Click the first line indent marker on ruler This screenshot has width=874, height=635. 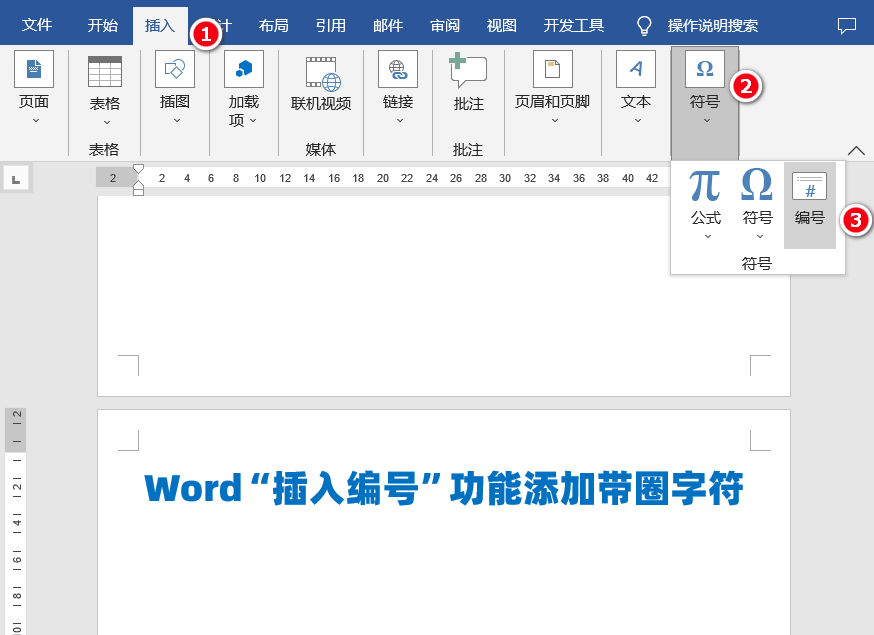coord(139,169)
